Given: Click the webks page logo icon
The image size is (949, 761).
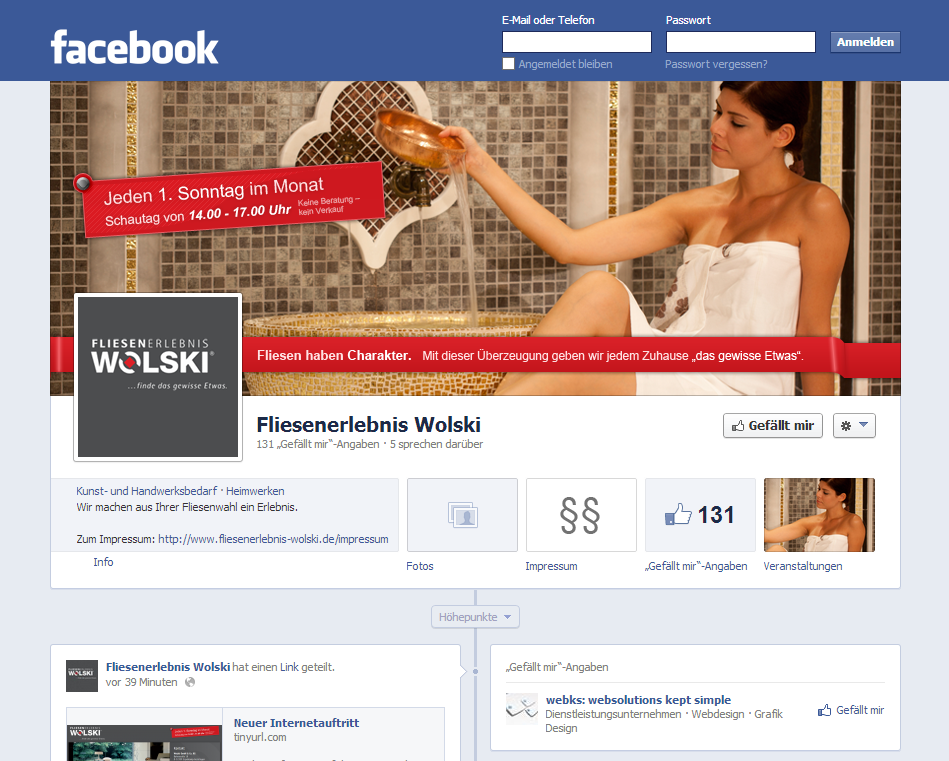Looking at the screenshot, I should click(x=522, y=709).
